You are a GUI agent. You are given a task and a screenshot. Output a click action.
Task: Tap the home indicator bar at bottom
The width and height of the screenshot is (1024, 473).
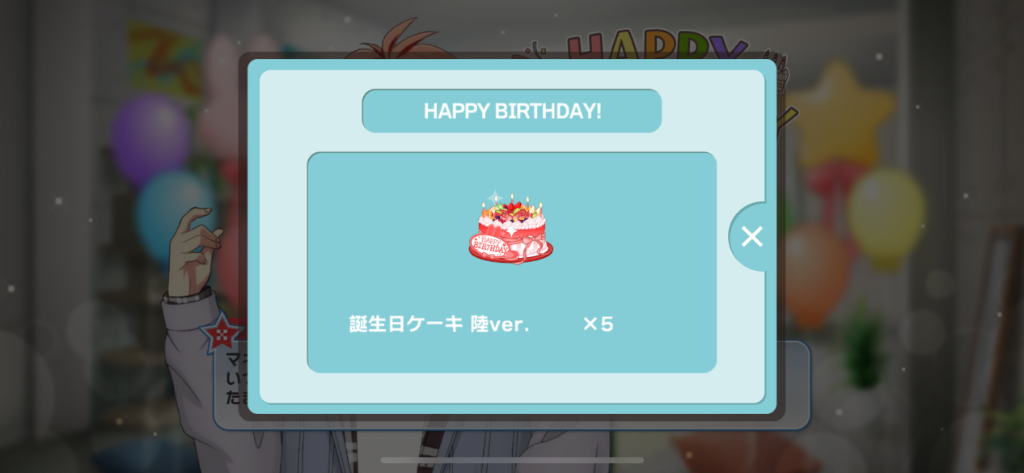[512, 460]
